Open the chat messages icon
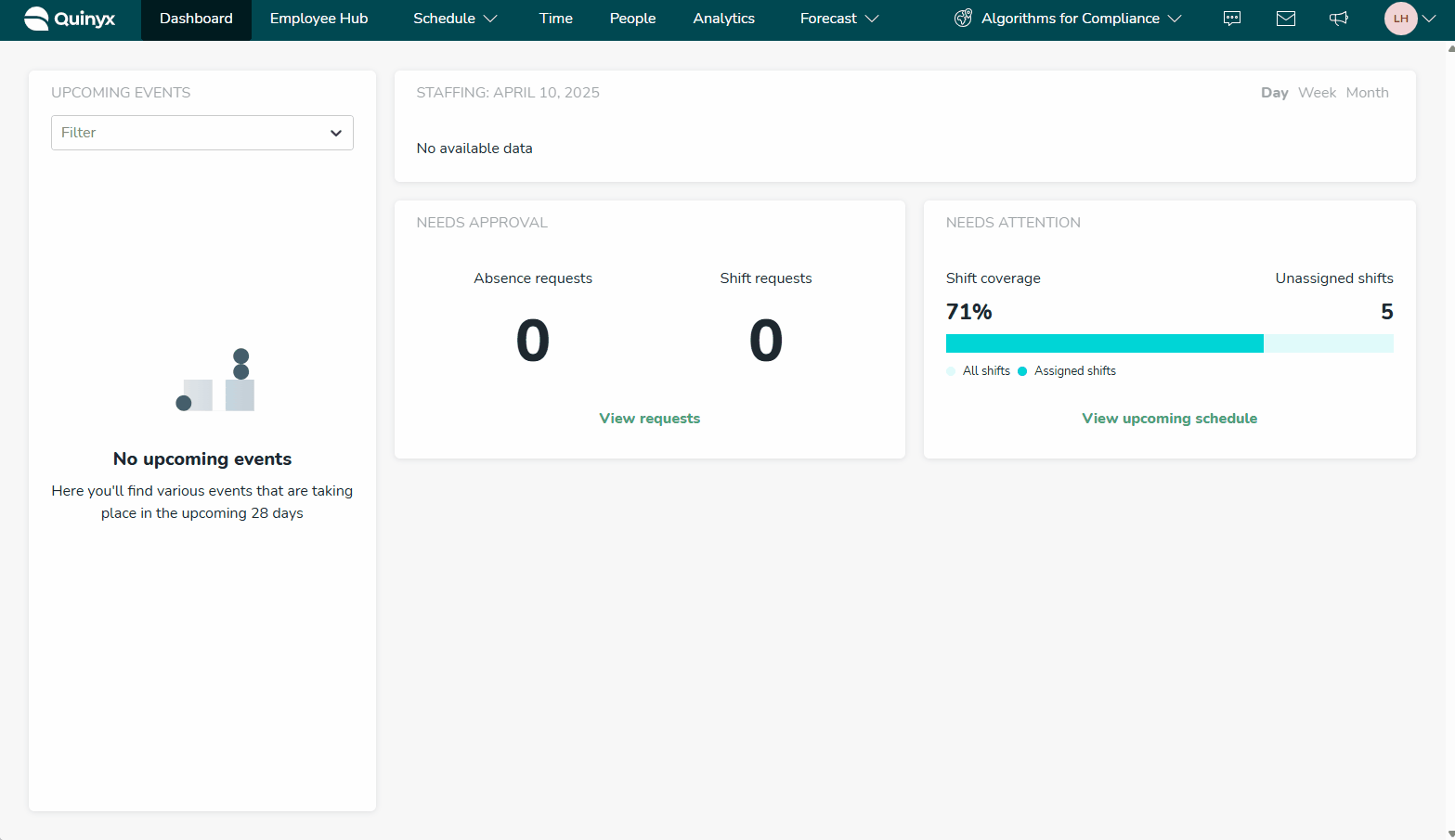The width and height of the screenshot is (1455, 840). (1232, 19)
